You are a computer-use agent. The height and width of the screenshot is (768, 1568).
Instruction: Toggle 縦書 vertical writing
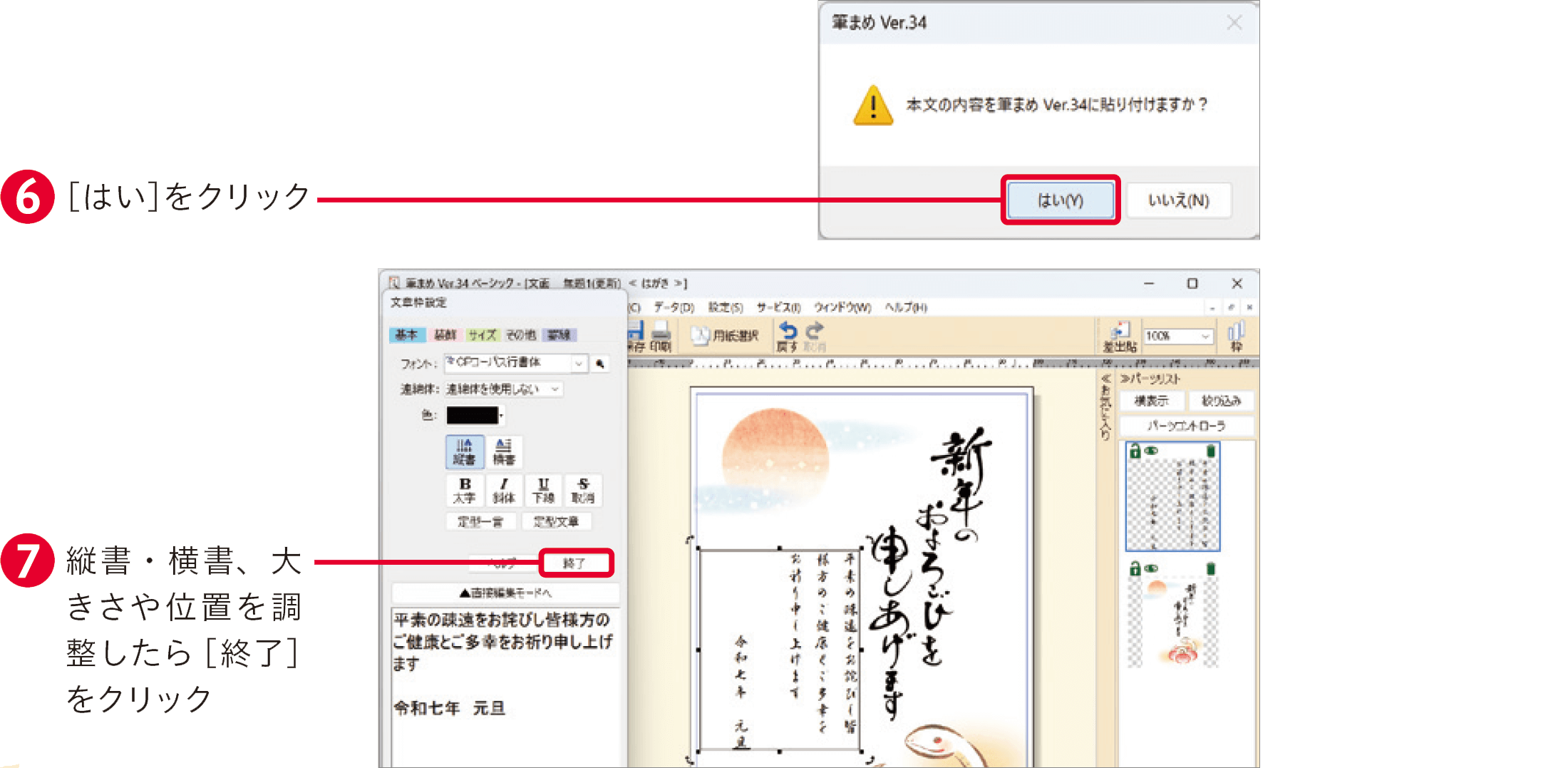[465, 452]
